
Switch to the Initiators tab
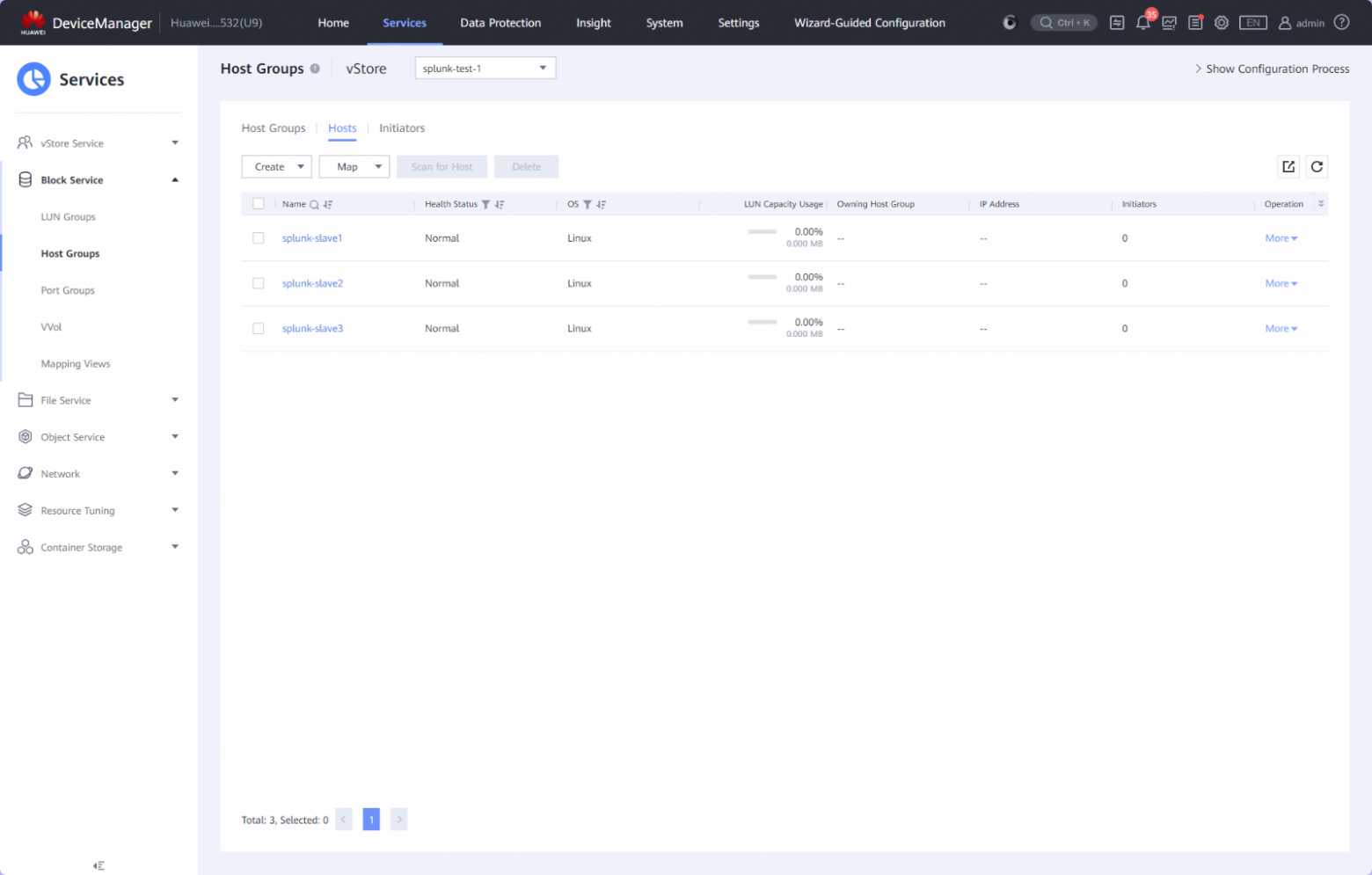tap(402, 128)
